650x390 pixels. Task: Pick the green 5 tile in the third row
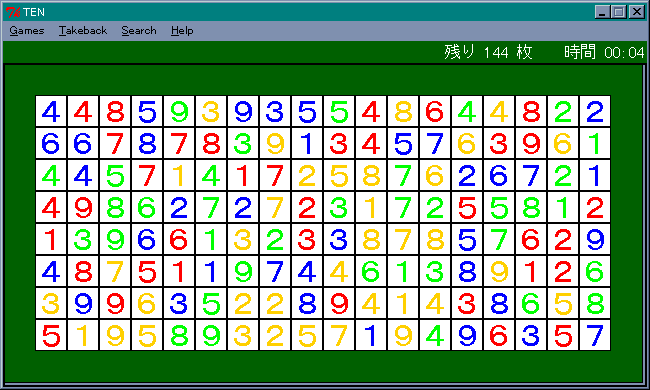point(115,175)
